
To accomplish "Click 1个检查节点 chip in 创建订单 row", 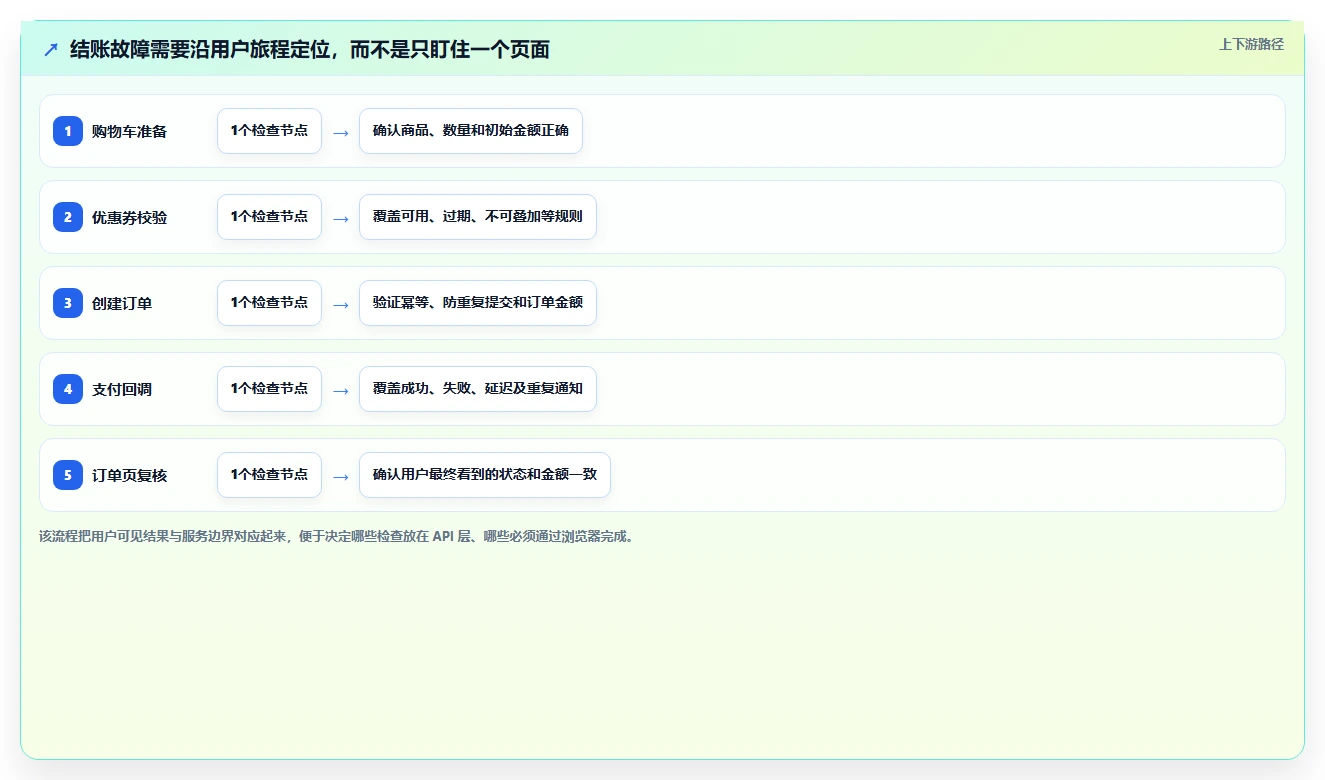I will 269,303.
